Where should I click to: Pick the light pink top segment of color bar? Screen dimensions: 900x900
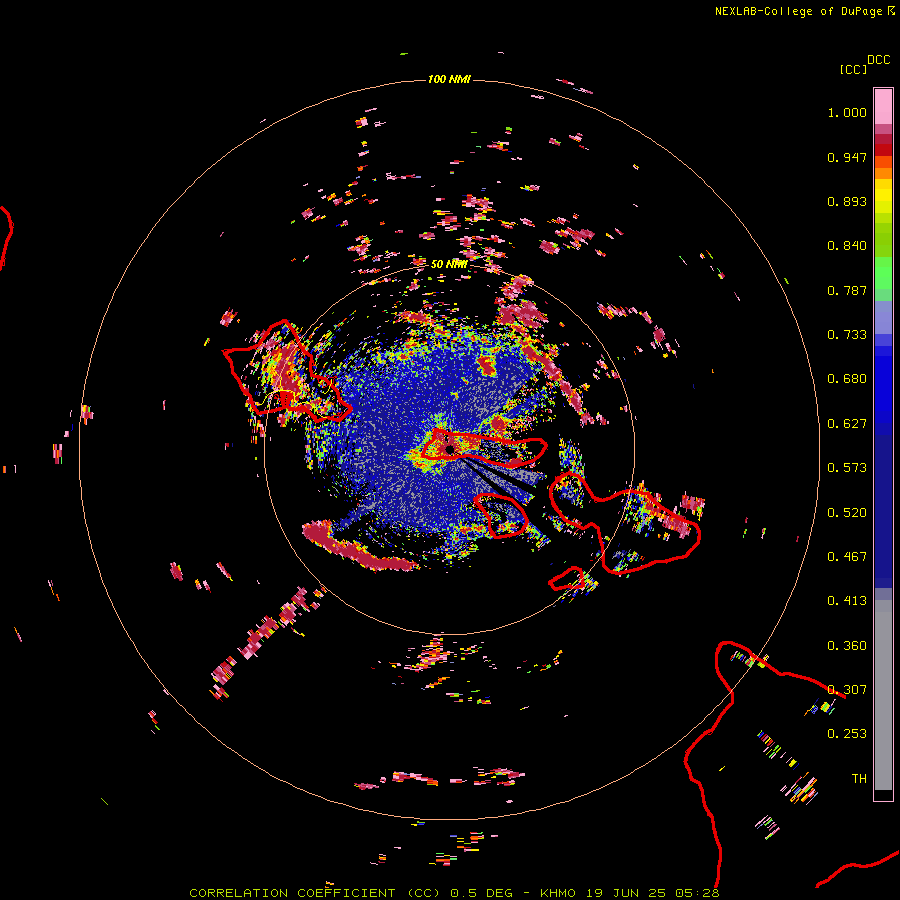tap(883, 106)
